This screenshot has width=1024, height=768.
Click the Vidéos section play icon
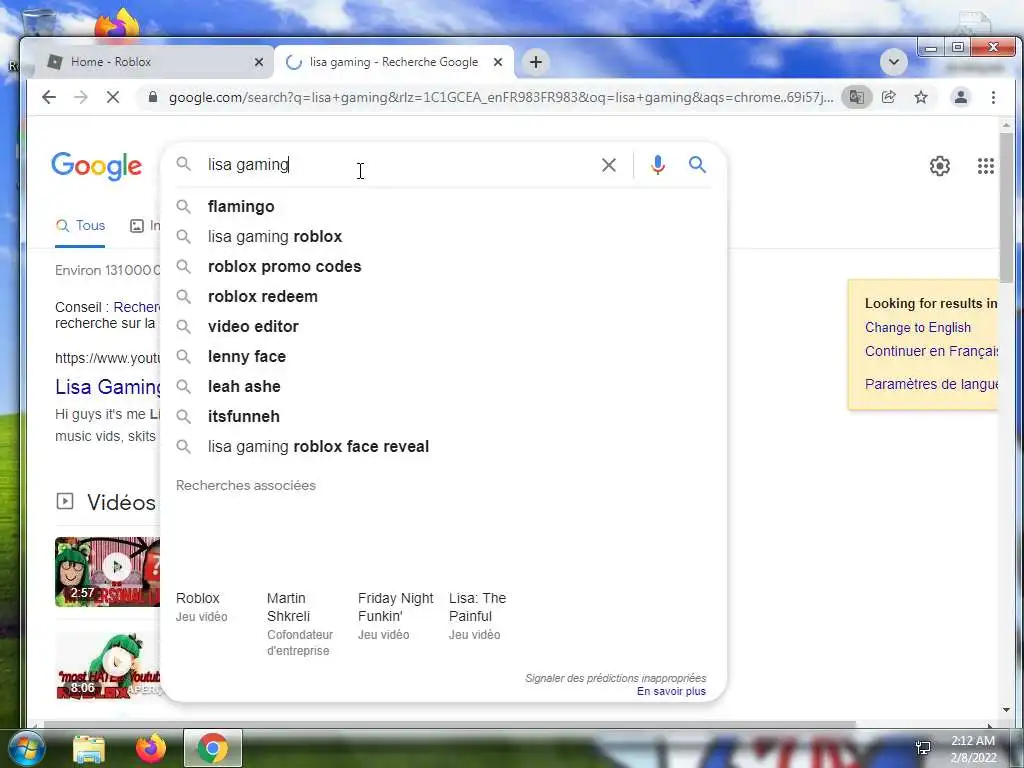coord(65,502)
